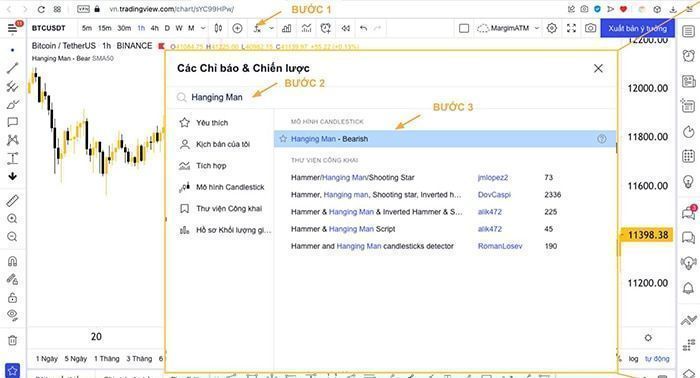This screenshot has height=378, width=700.
Task: Expand the indicators favorites dropdown arrow
Action: pyautogui.click(x=271, y=28)
